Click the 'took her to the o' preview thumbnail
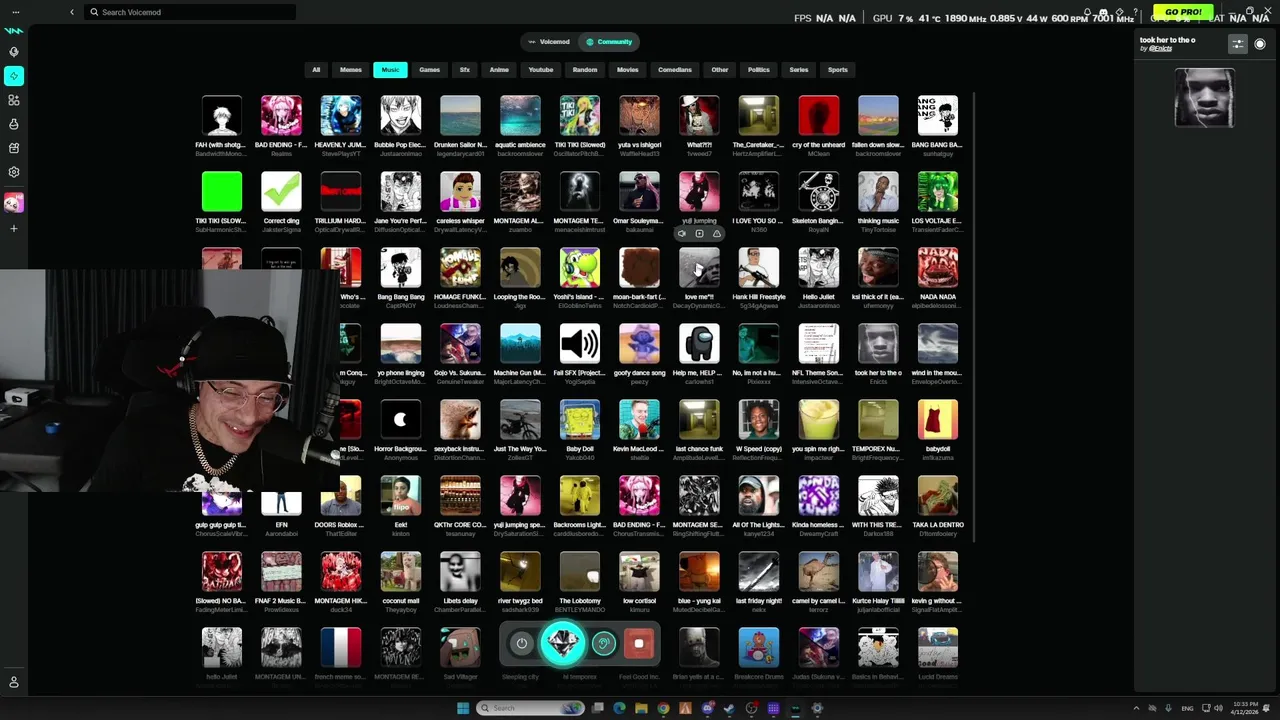Viewport: 1280px width, 720px height. point(1204,98)
